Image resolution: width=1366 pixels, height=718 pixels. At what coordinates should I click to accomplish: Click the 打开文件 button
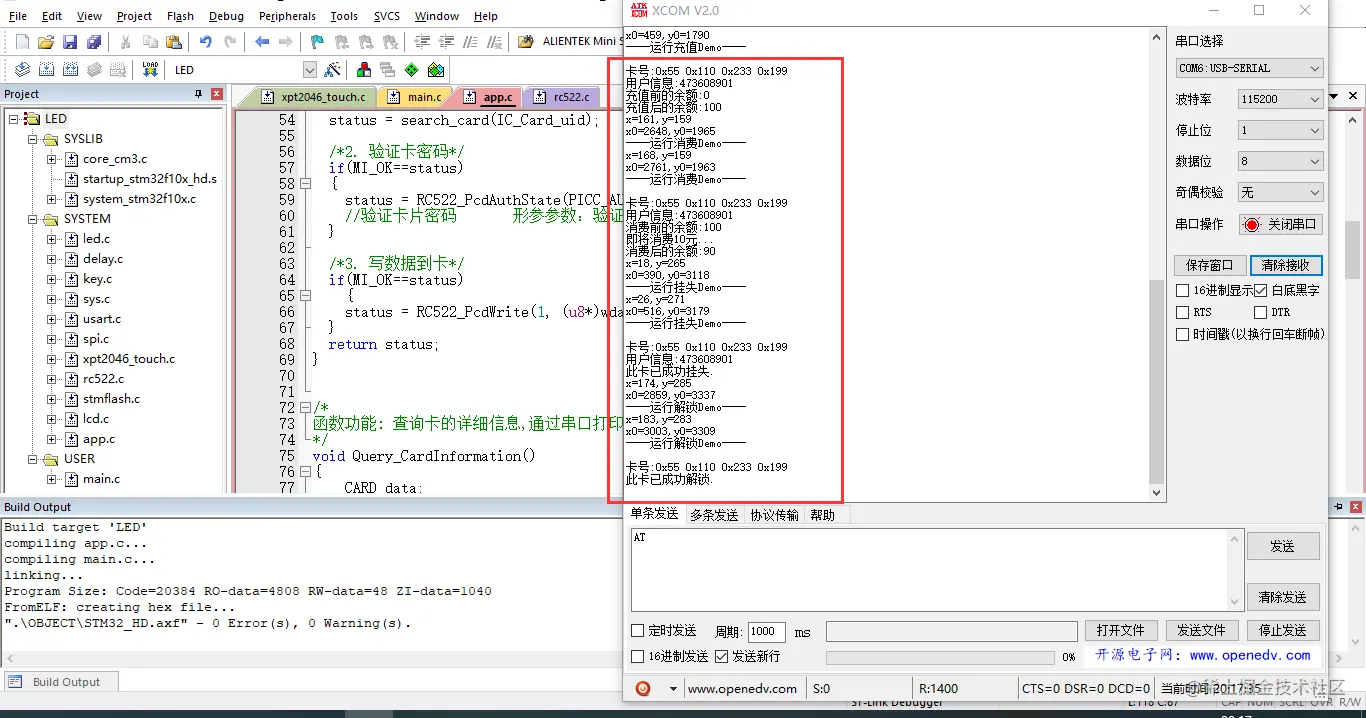click(1121, 631)
